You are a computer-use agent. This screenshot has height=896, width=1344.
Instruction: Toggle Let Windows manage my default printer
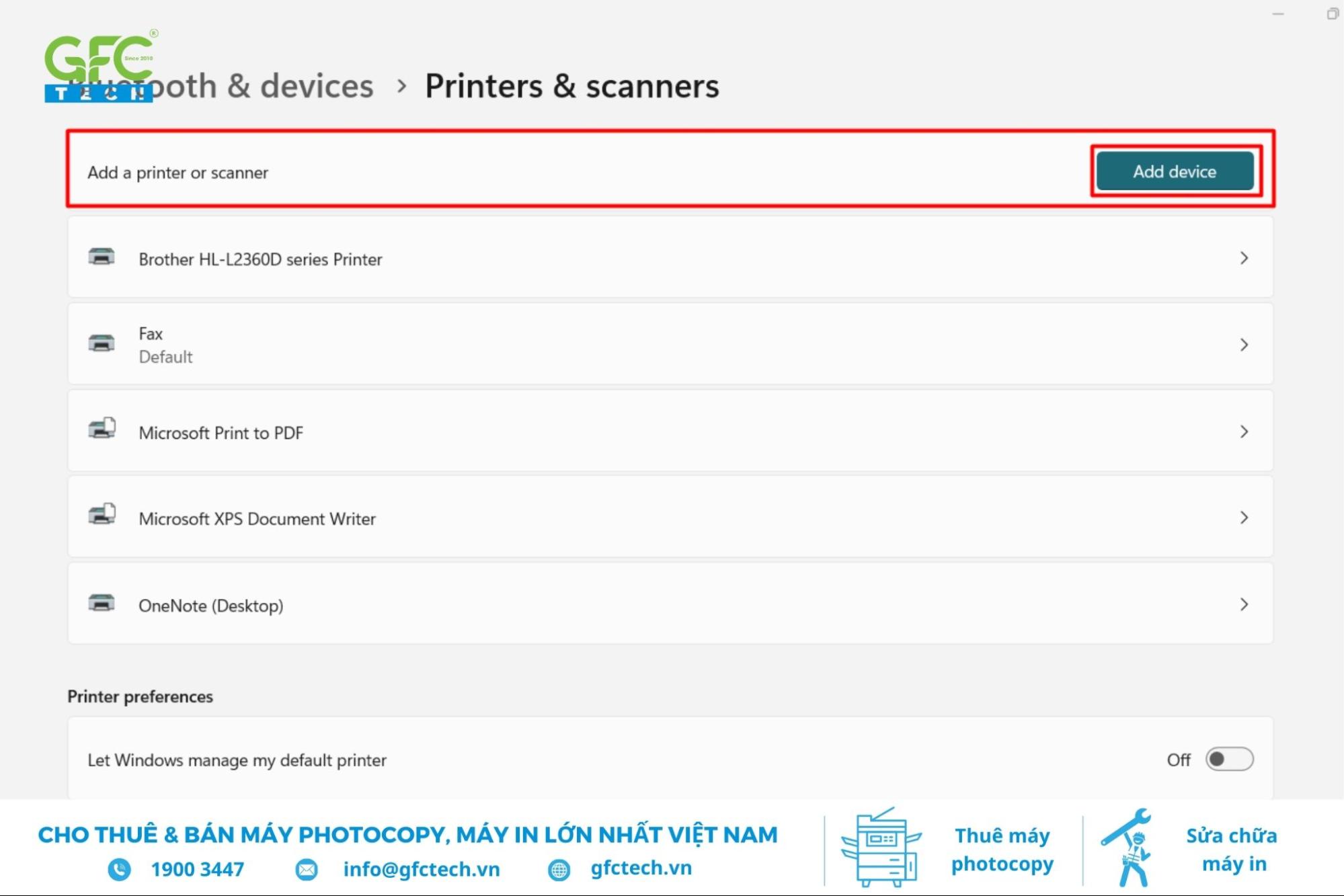click(1229, 760)
